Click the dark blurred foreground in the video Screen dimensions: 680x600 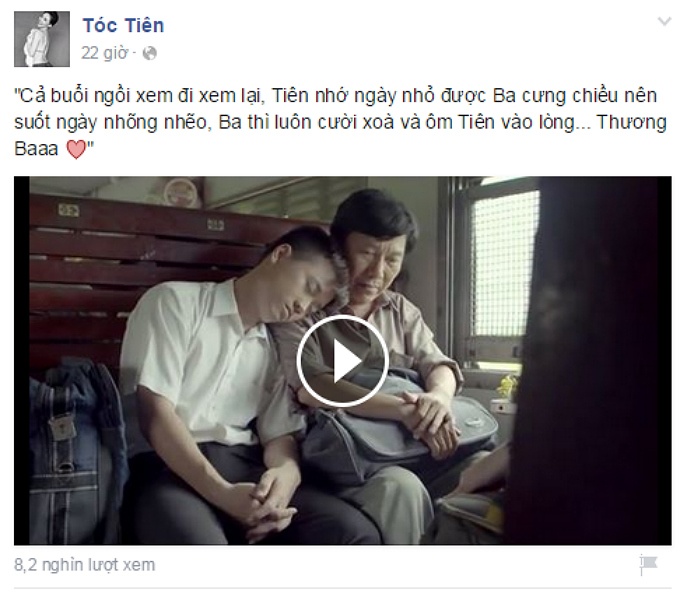[x=590, y=360]
